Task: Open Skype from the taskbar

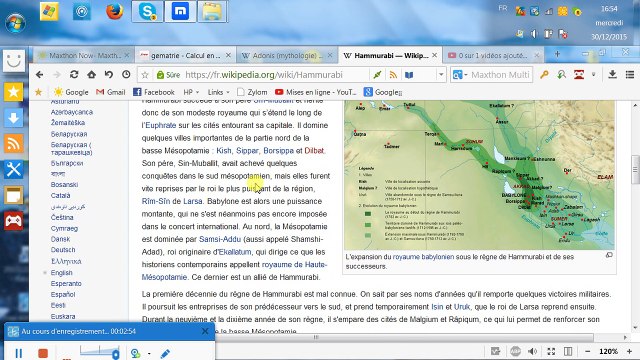Action: pos(147,11)
